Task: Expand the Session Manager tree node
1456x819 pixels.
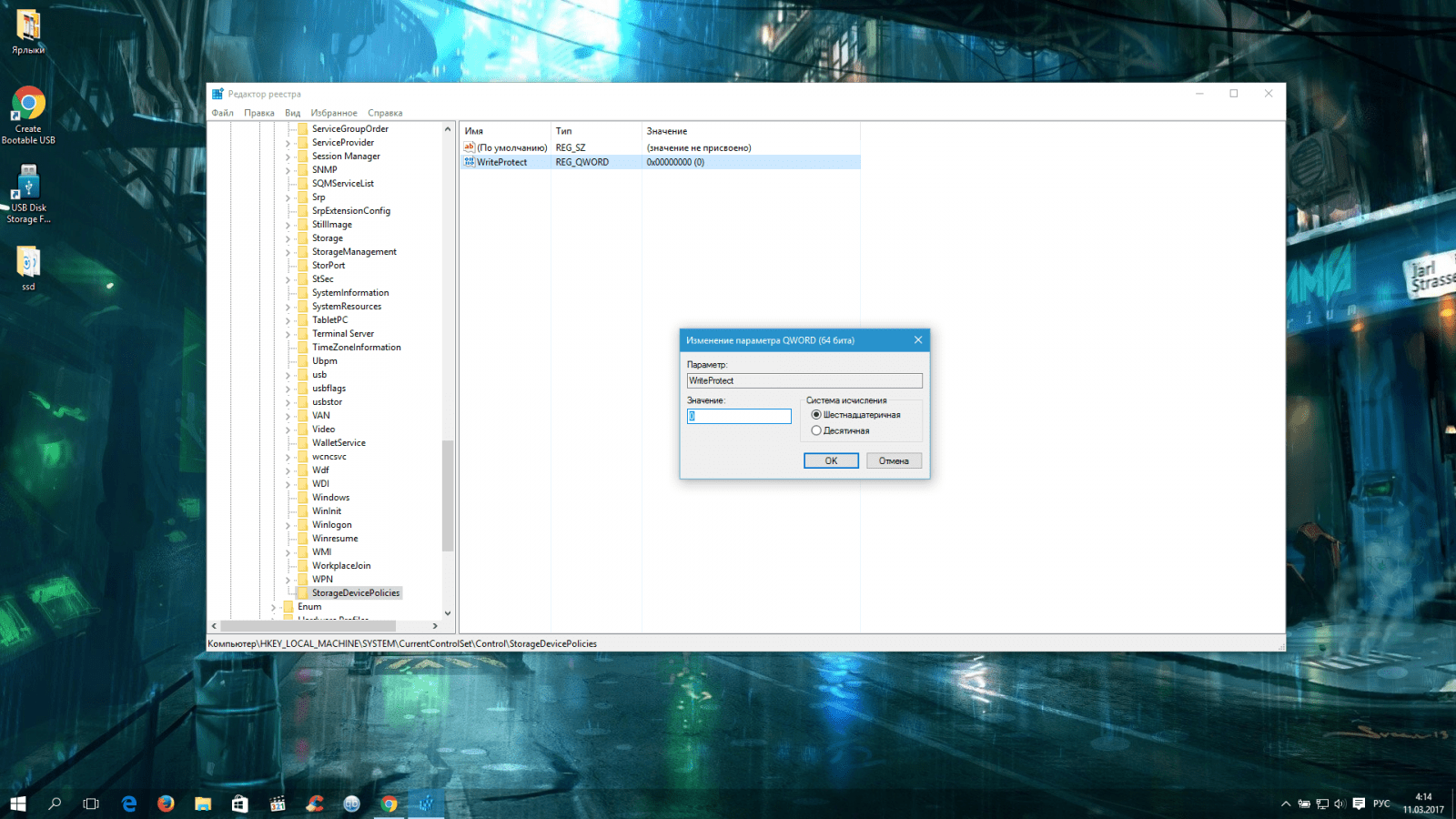Action: (x=288, y=157)
